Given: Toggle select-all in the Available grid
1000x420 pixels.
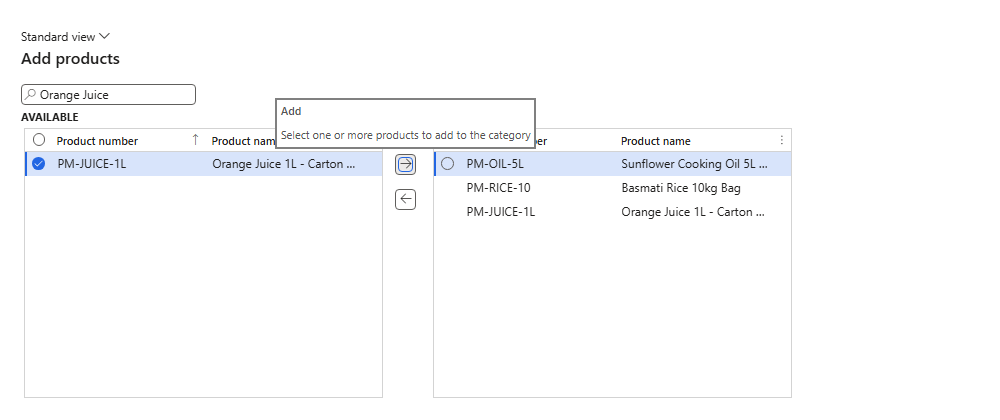Looking at the screenshot, I should click(x=39, y=140).
